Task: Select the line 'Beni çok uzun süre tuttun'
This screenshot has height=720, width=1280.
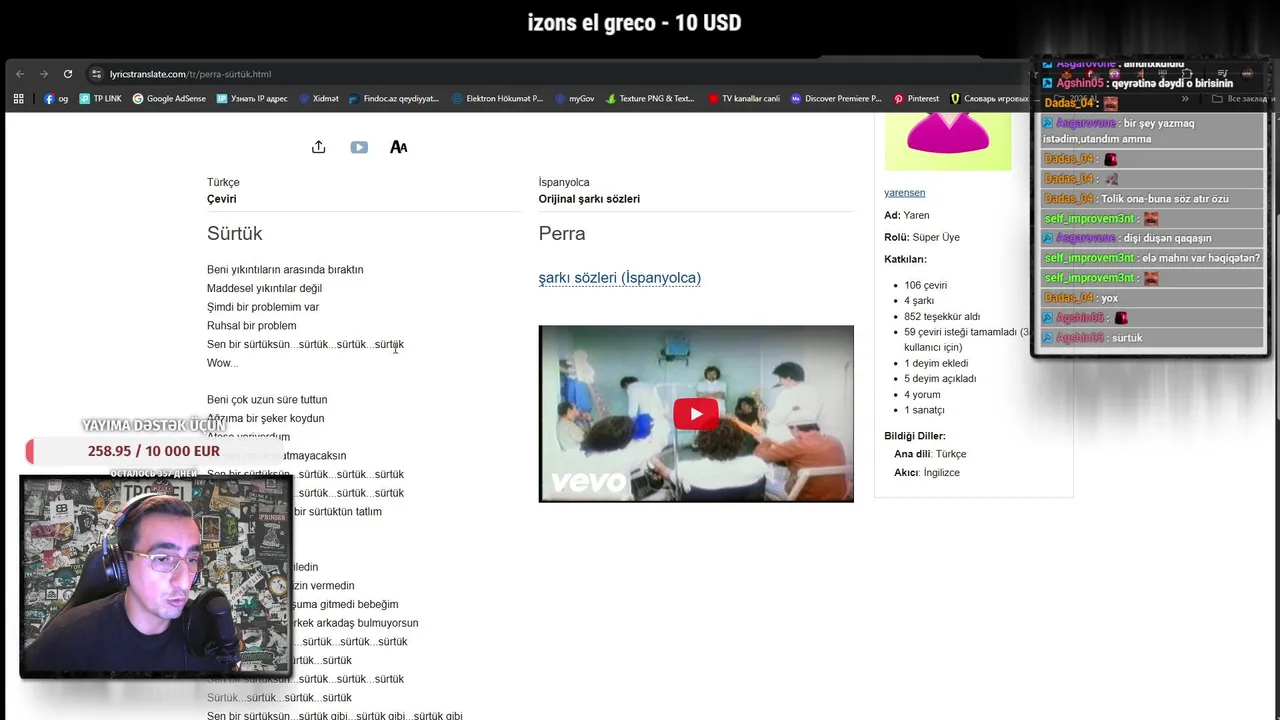Action: pyautogui.click(x=267, y=400)
